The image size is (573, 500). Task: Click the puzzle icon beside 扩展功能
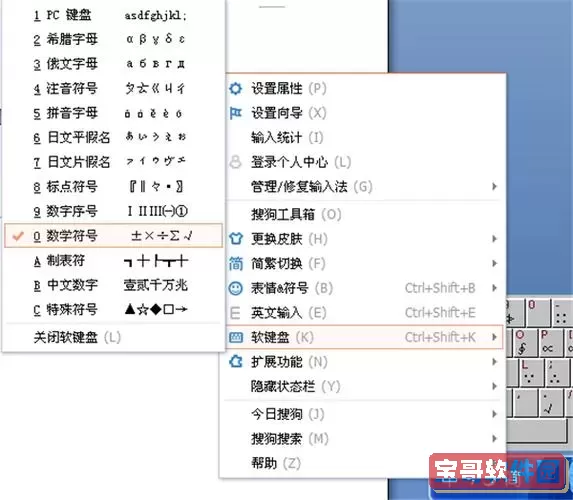click(x=235, y=362)
